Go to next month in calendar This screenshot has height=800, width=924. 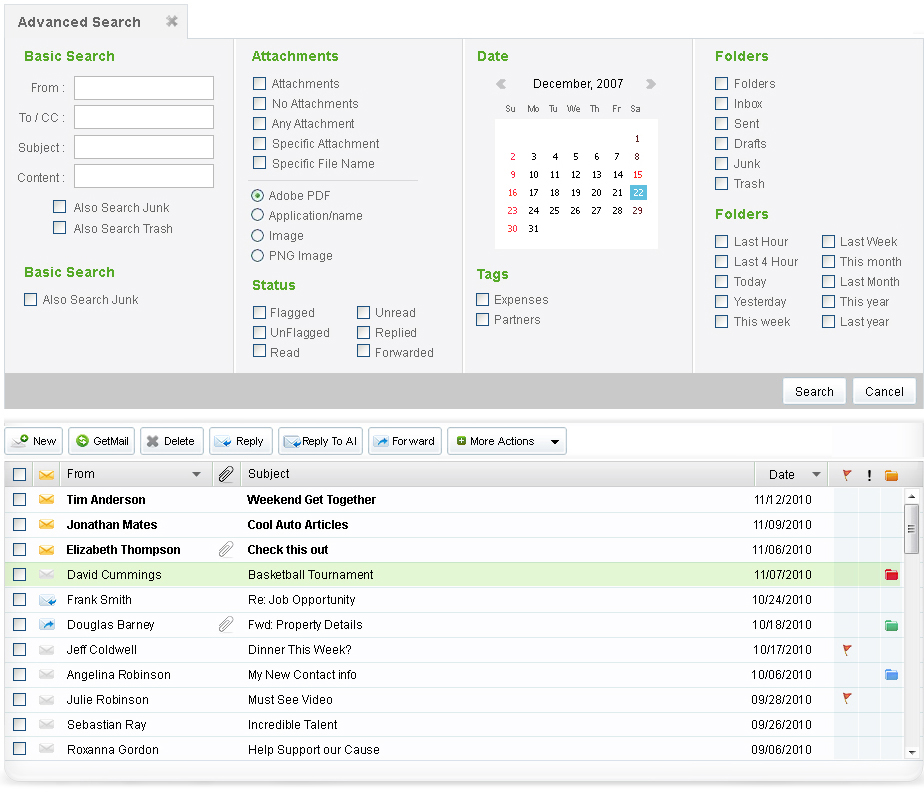(x=651, y=84)
